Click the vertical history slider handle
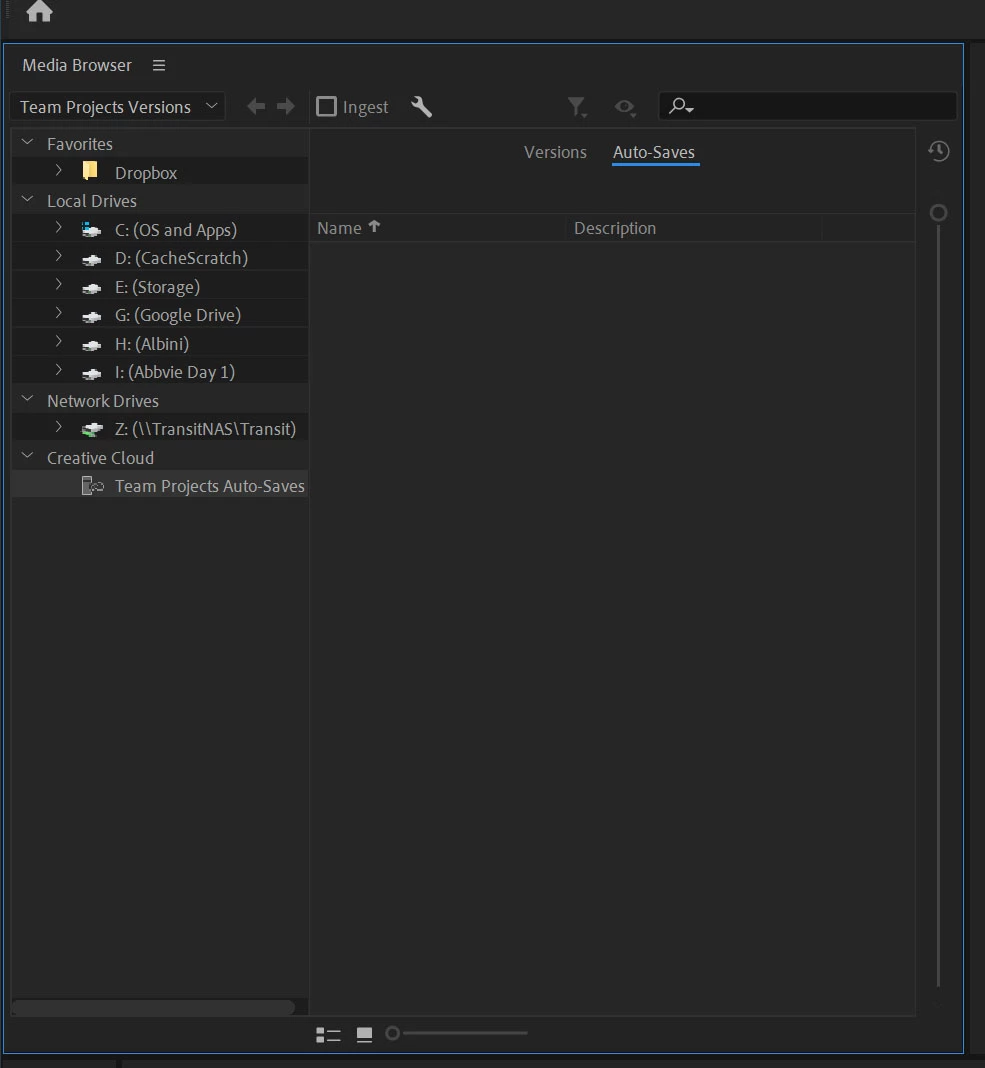Viewport: 985px width, 1068px height. pos(939,213)
